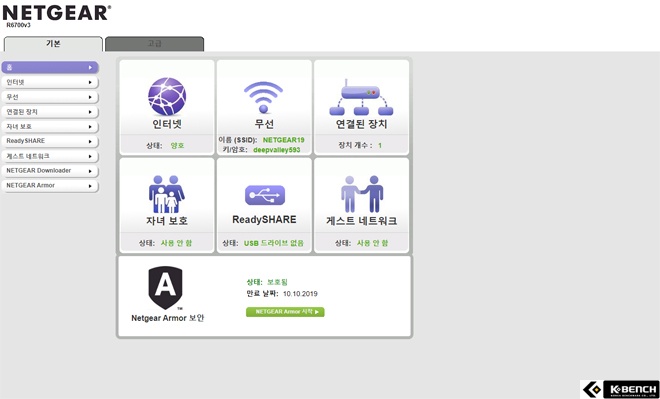Click the Netgear Armor 보안 label
Image resolution: width=660 pixels, height=399 pixels.
tap(168, 318)
